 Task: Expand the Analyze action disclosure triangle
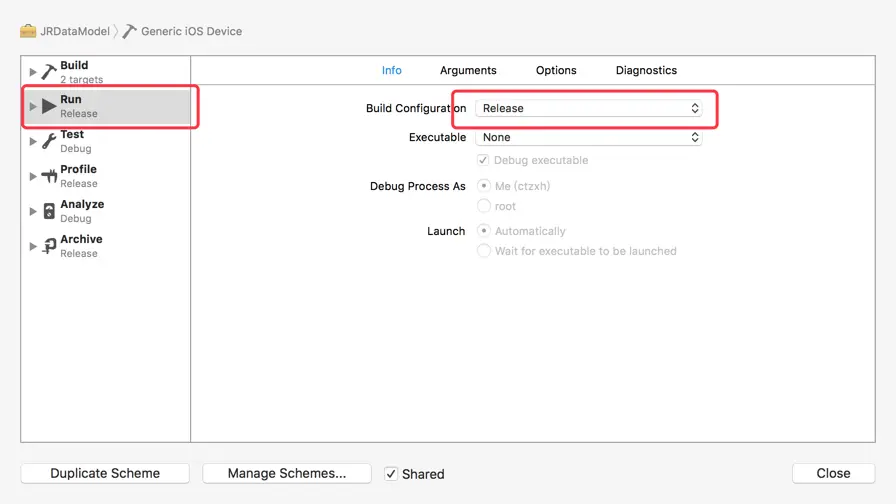tap(33, 211)
